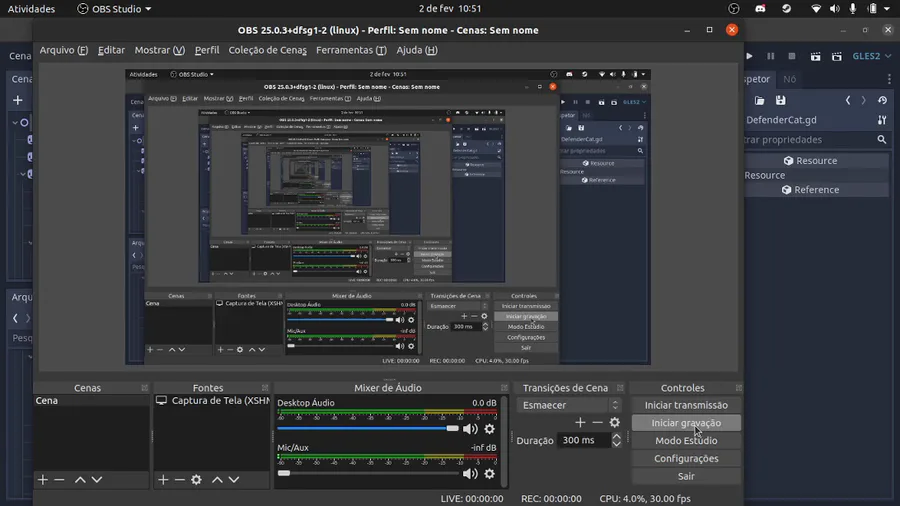Pop out the Transições de Cena dock
The height and width of the screenshot is (506, 900).
coord(620,388)
